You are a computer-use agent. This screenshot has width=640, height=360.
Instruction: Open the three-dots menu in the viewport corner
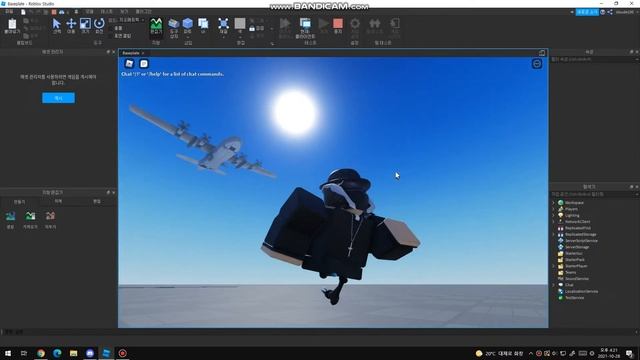pos(537,64)
